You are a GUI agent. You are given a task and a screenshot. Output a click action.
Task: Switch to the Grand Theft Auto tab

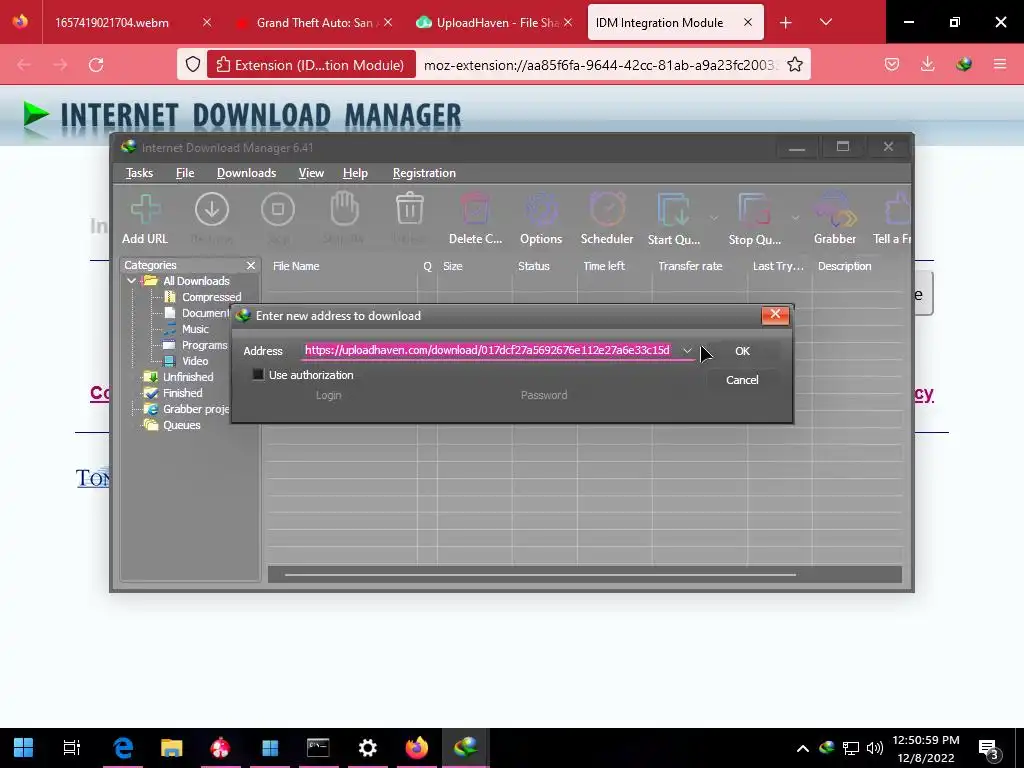[314, 22]
